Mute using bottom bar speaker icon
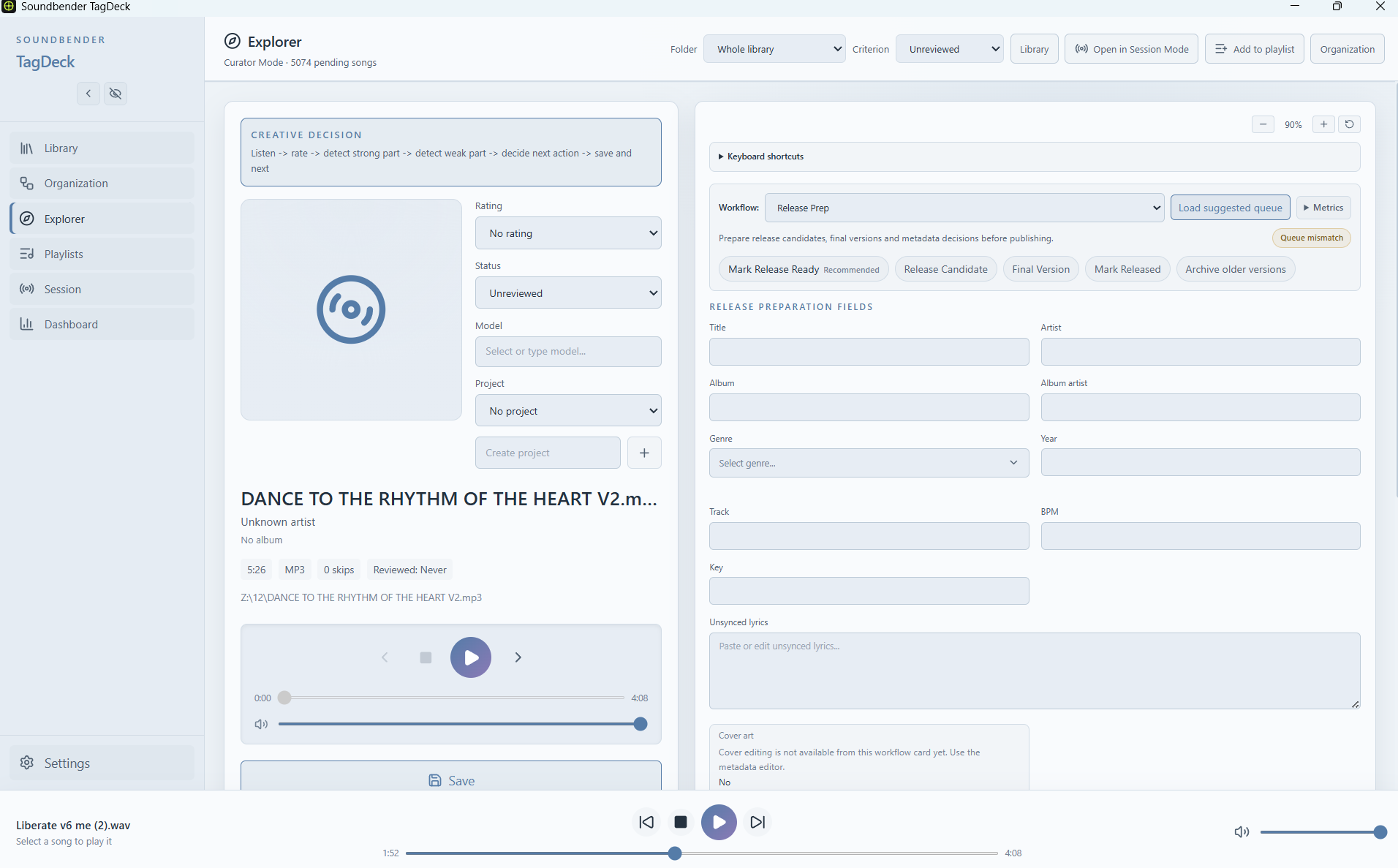This screenshot has width=1398, height=868. point(1242,832)
